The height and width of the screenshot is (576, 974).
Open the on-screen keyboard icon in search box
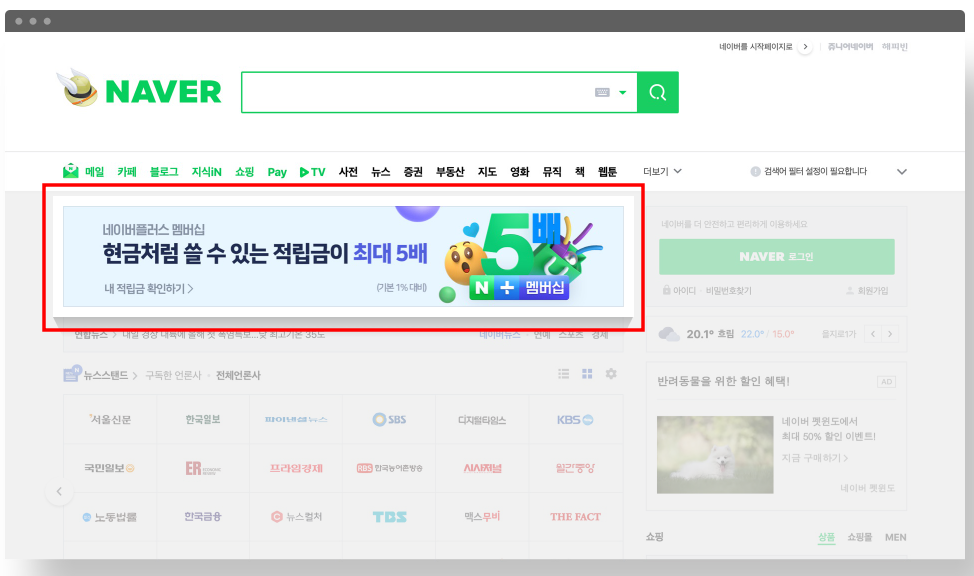(602, 93)
